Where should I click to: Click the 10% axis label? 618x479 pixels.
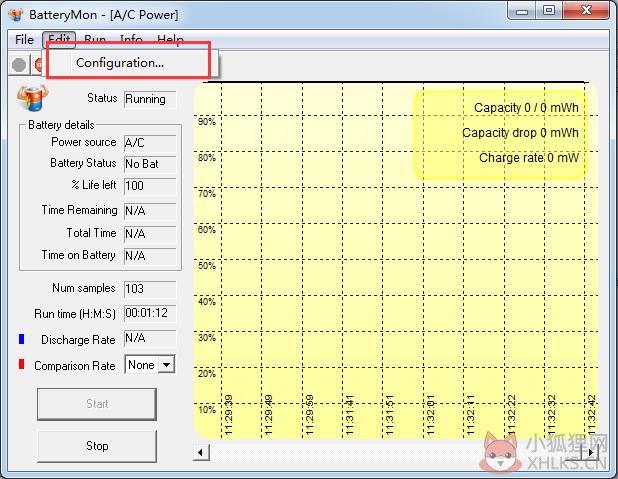207,410
